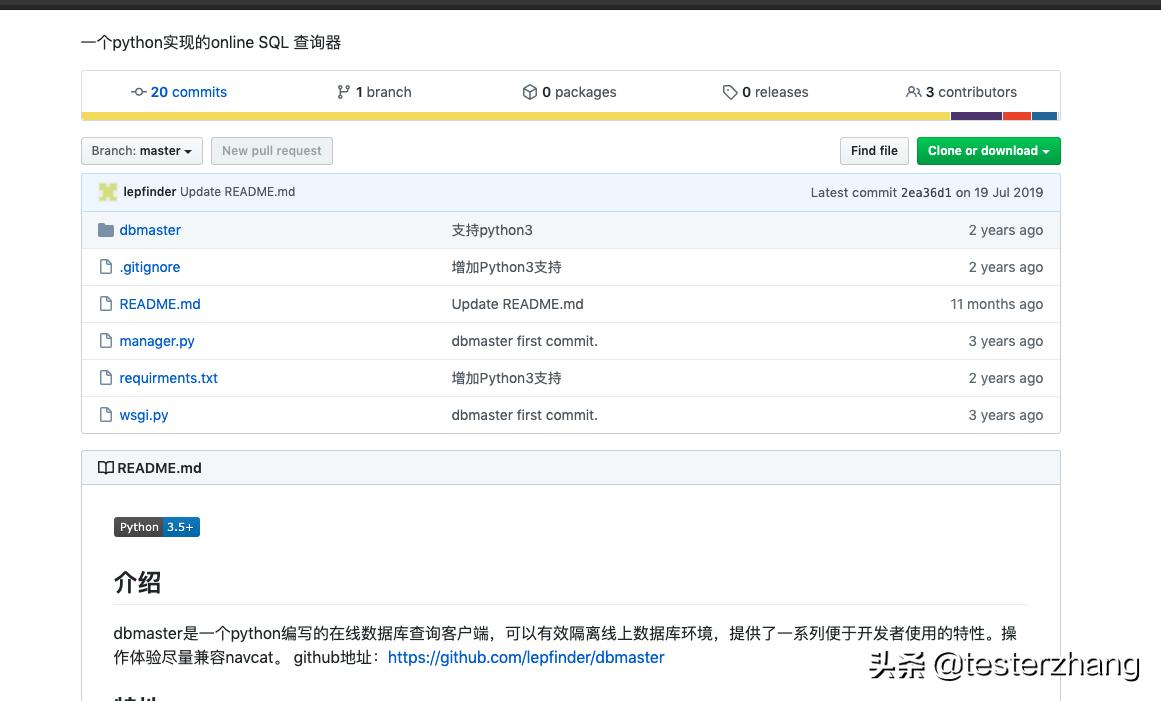This screenshot has height=701, width=1161.
Task: Click the commits history icon
Action: (139, 92)
